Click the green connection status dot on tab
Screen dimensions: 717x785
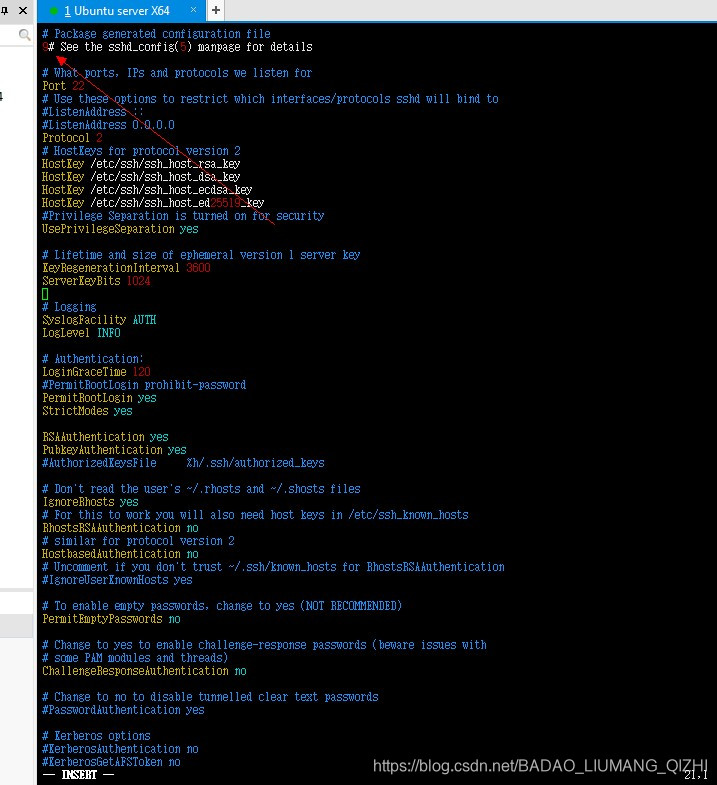[x=54, y=11]
